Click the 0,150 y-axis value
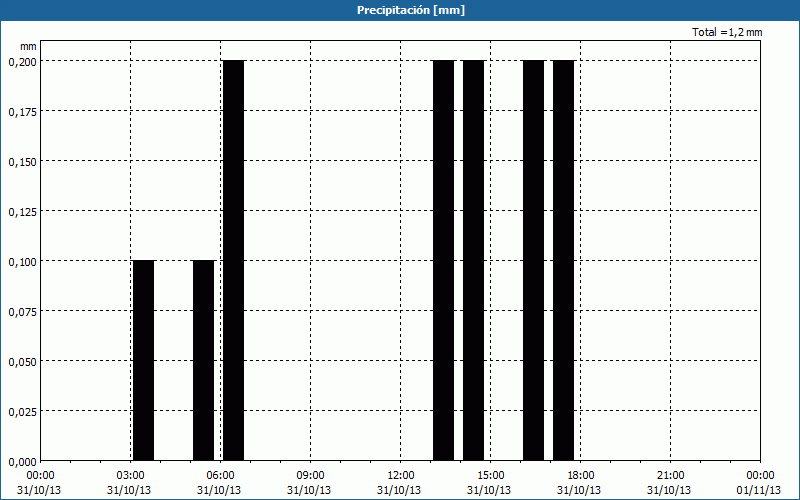The width and height of the screenshot is (800, 500). point(22,161)
